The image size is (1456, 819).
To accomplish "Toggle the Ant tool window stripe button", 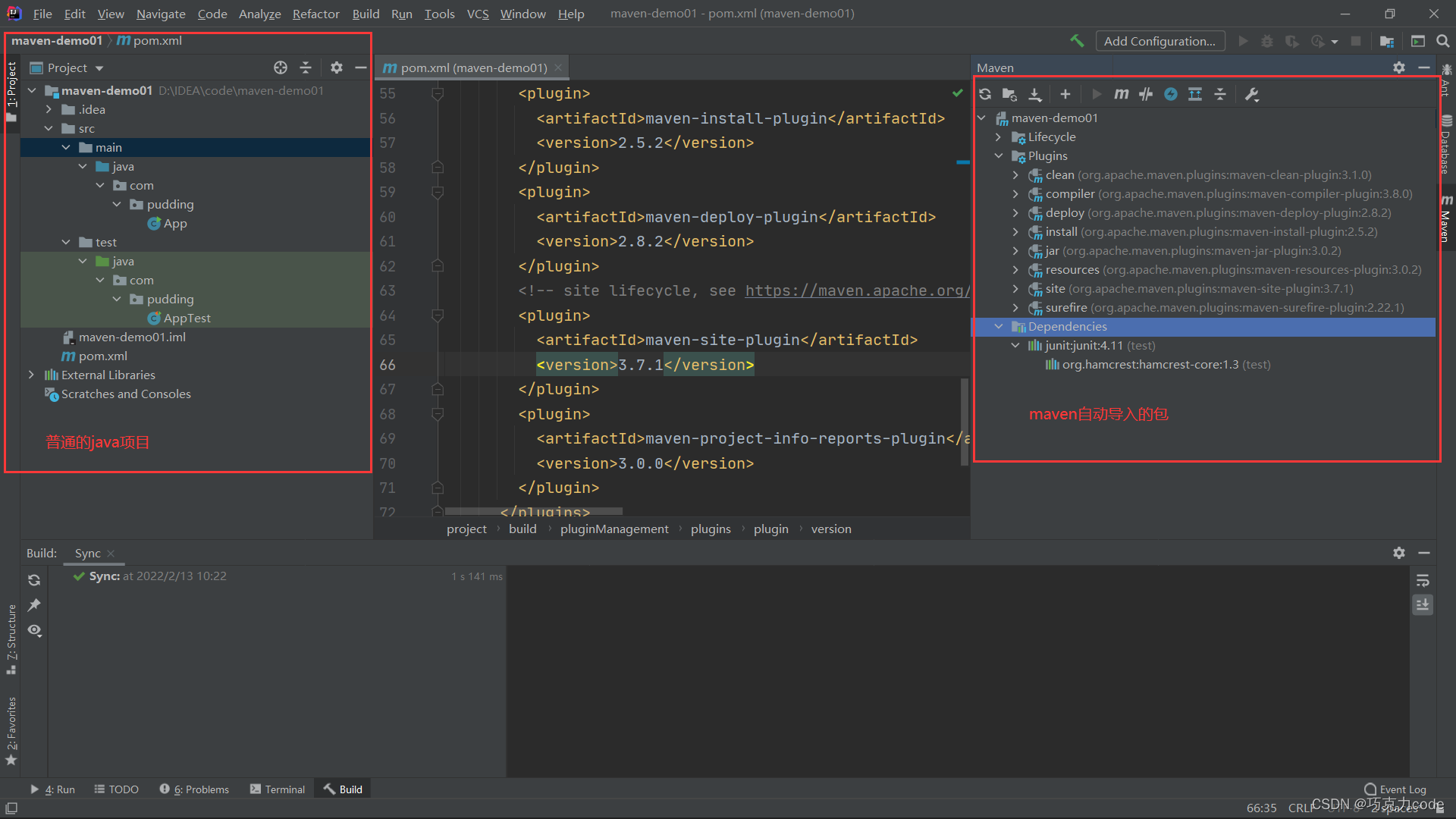I will [1446, 80].
